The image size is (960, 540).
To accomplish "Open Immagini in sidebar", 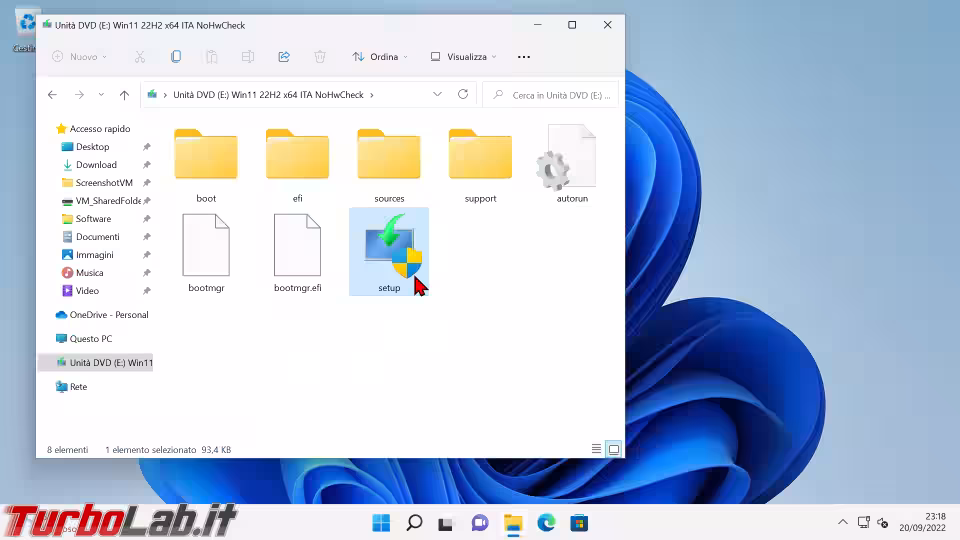I will click(x=88, y=255).
